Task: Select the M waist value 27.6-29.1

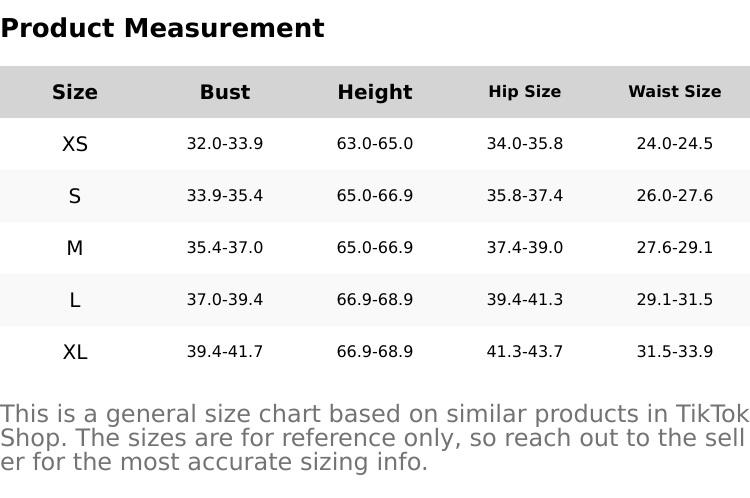Action: coord(675,248)
